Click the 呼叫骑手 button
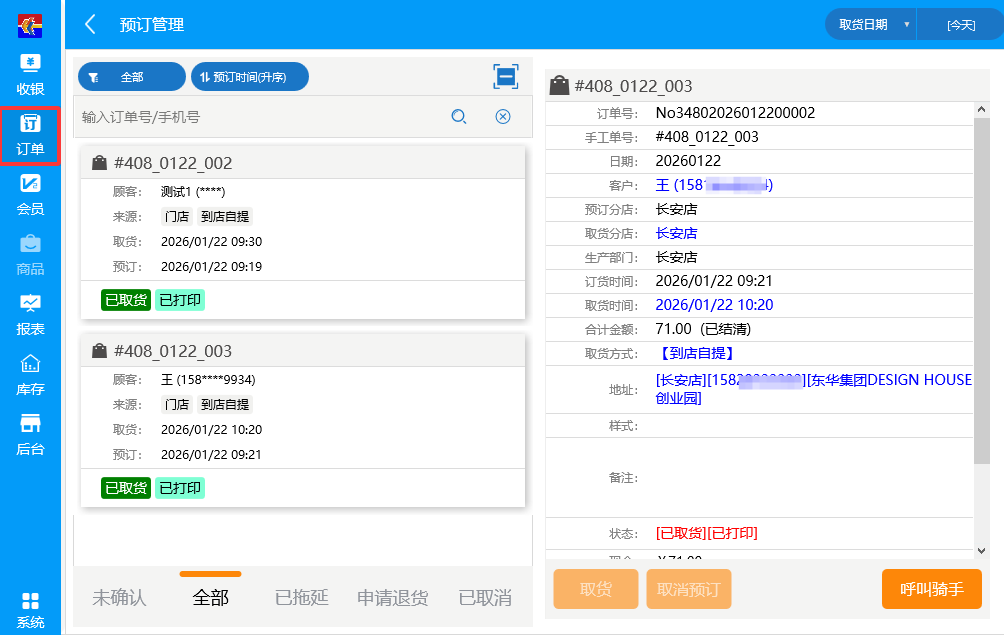 pyautogui.click(x=932, y=589)
